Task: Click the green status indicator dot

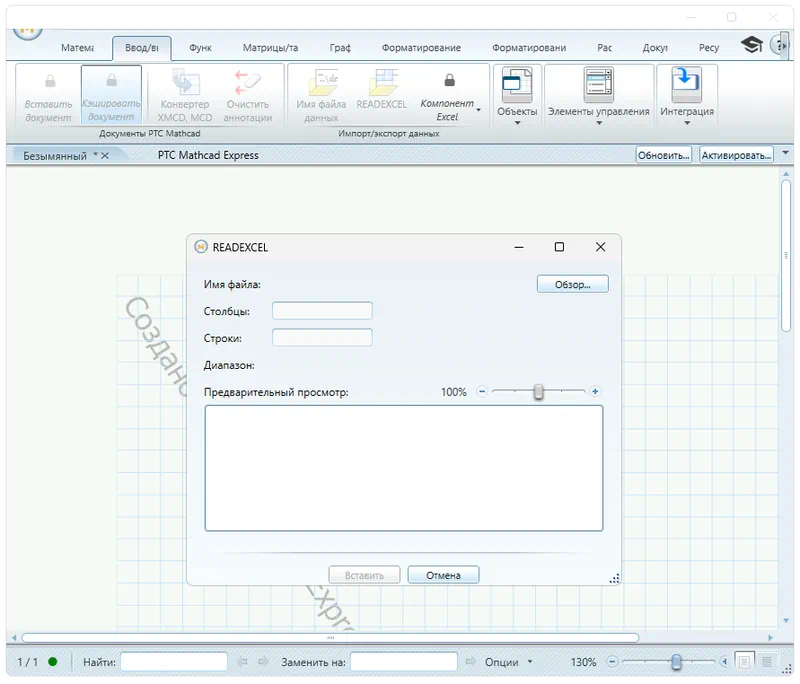Action: click(52, 662)
